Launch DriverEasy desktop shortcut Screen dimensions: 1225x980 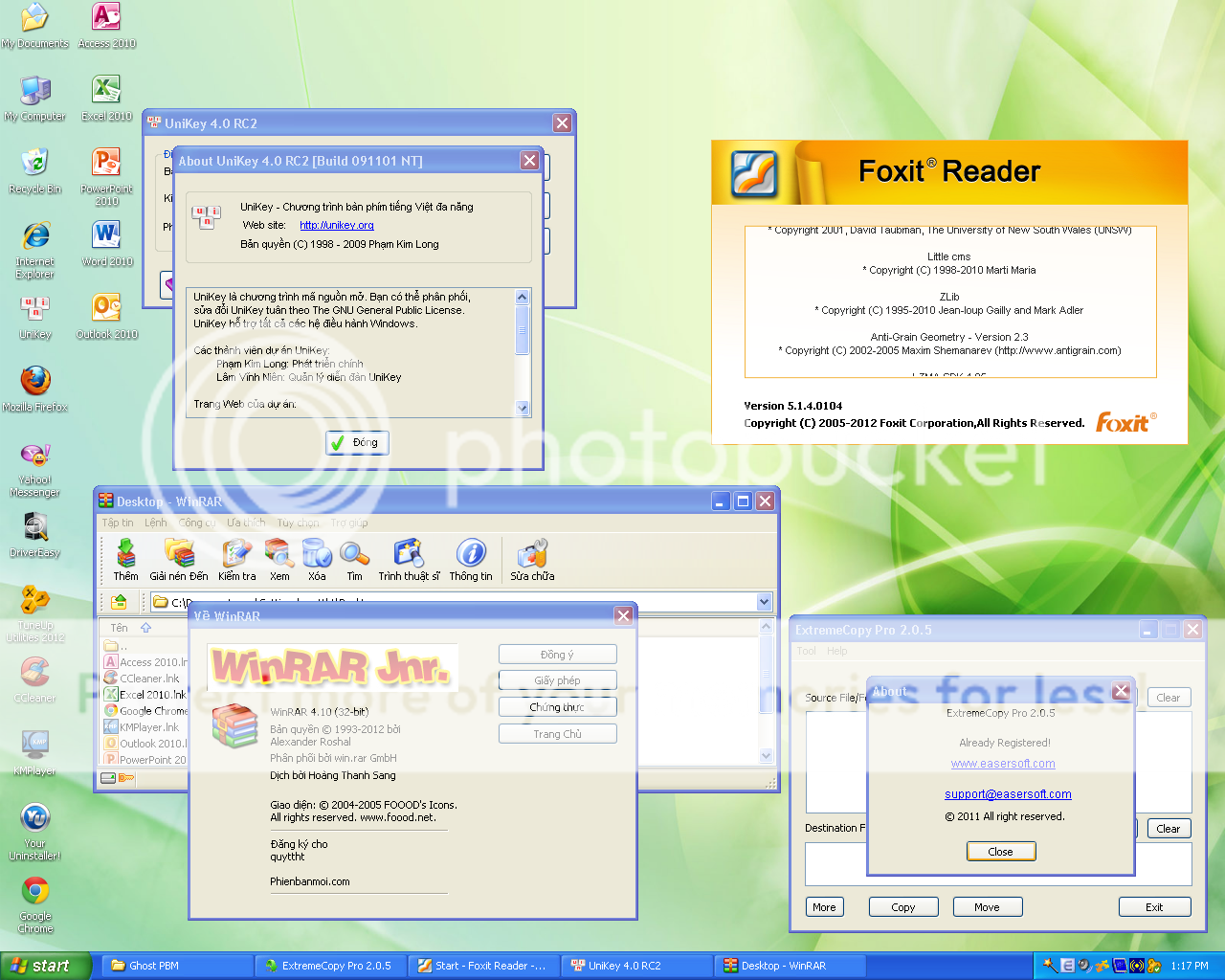(x=34, y=535)
